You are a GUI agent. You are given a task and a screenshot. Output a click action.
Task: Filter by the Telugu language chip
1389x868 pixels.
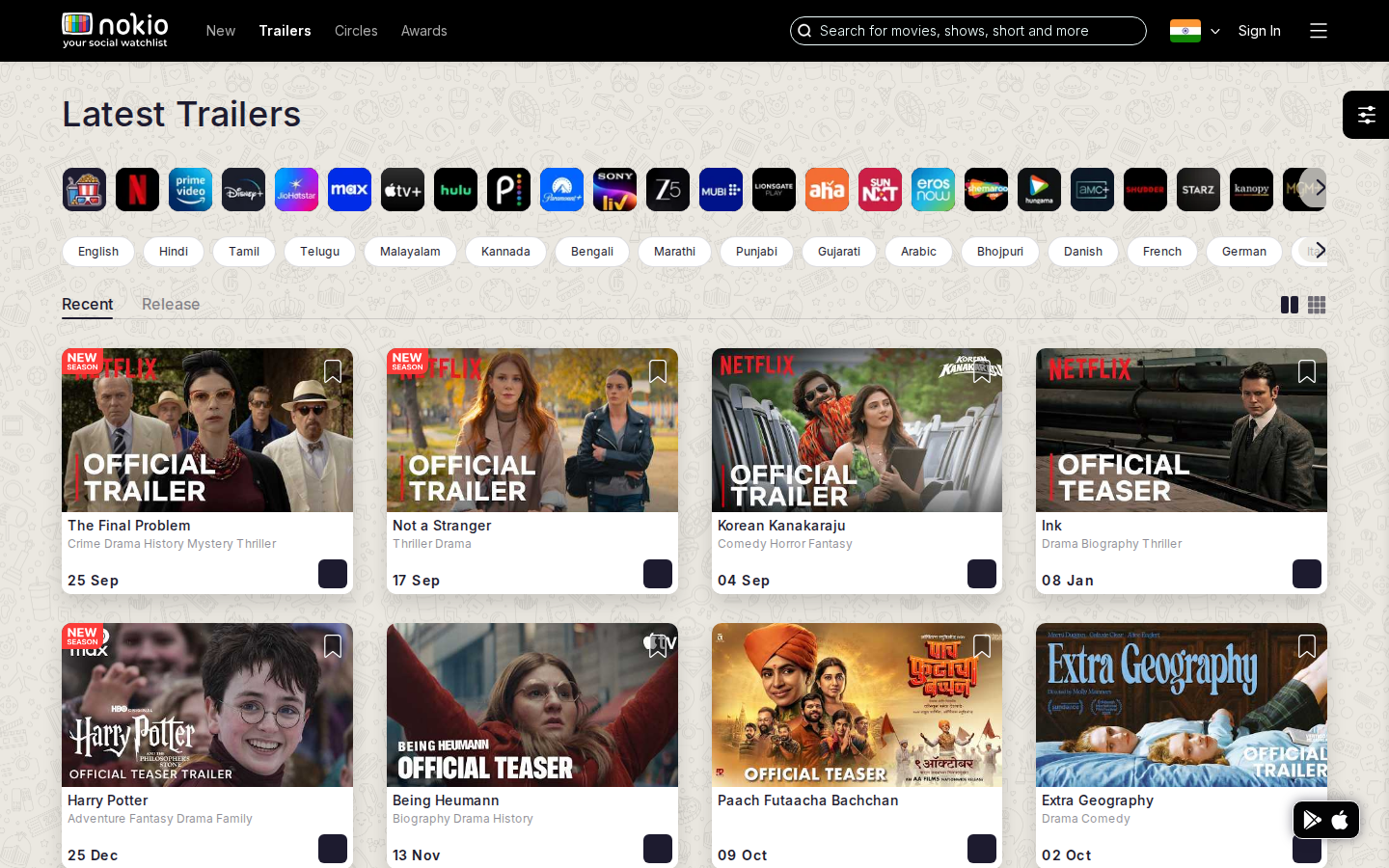pos(319,252)
